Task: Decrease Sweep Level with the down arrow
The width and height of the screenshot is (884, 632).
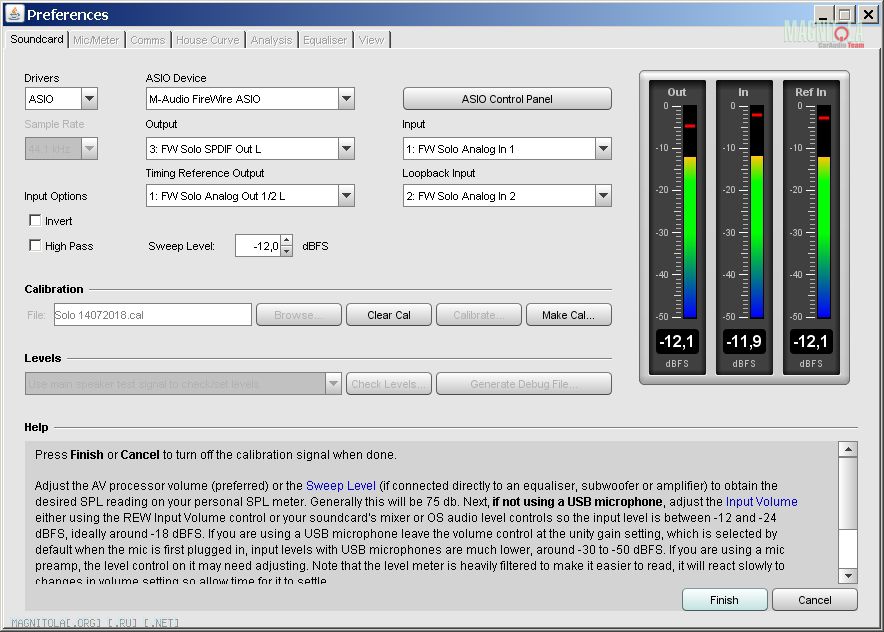Action: (286, 251)
